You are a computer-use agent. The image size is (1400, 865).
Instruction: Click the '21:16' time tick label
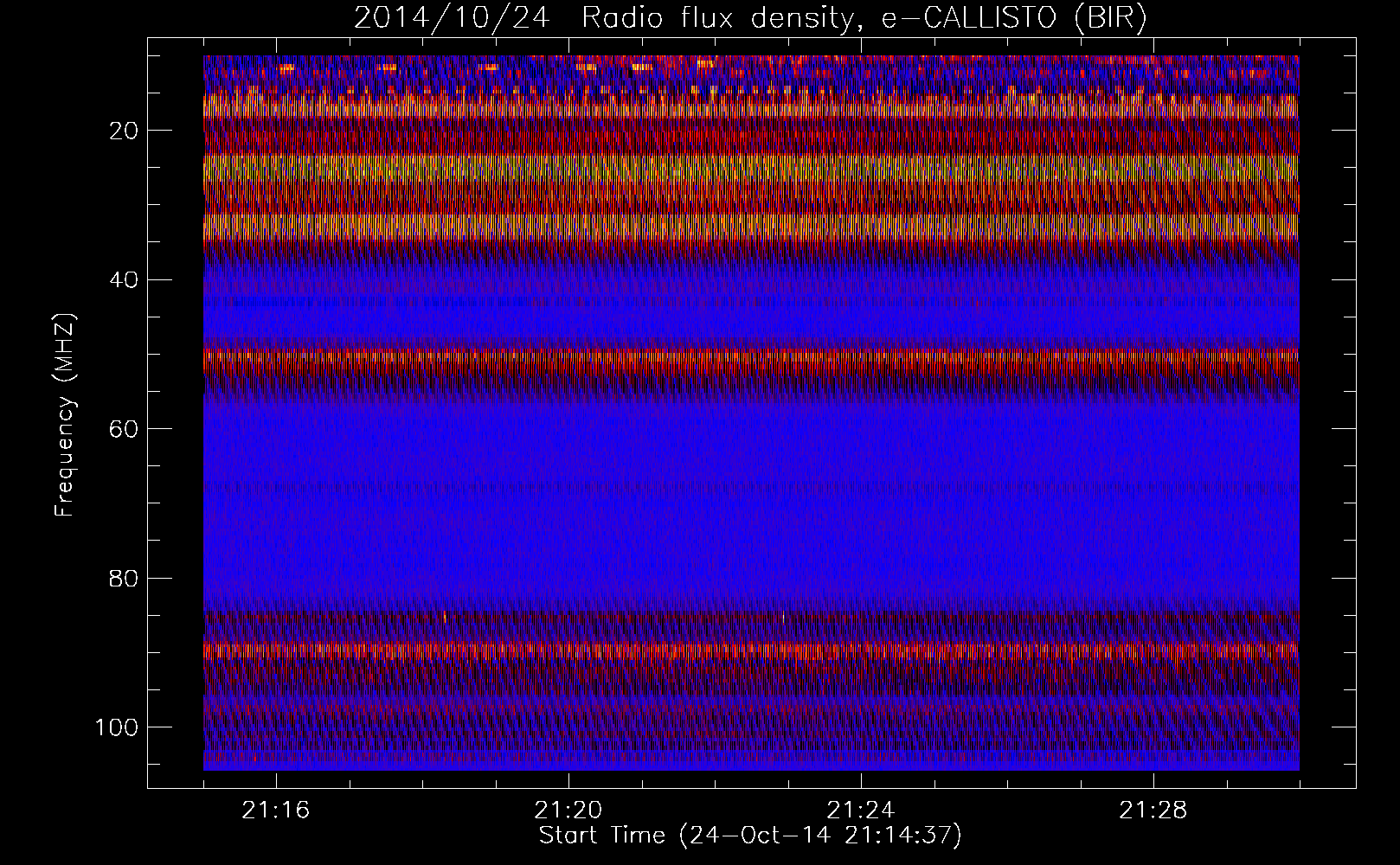click(276, 811)
